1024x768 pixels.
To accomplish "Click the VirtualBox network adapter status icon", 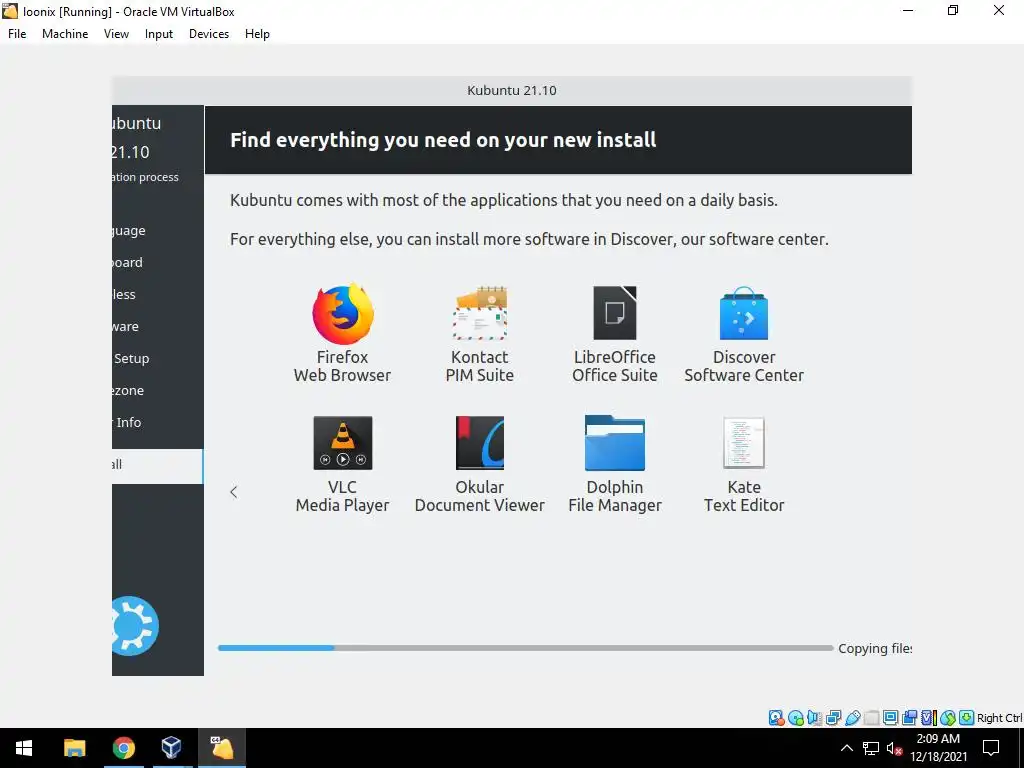I will [833, 718].
